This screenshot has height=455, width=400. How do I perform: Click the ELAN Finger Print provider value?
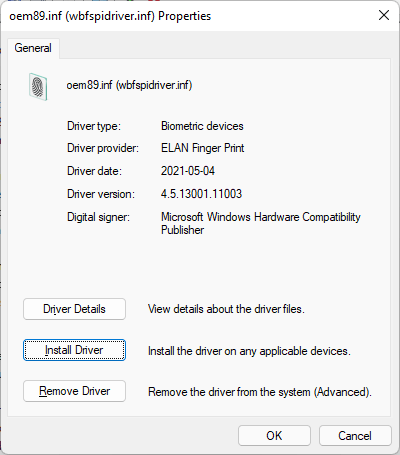click(202, 148)
